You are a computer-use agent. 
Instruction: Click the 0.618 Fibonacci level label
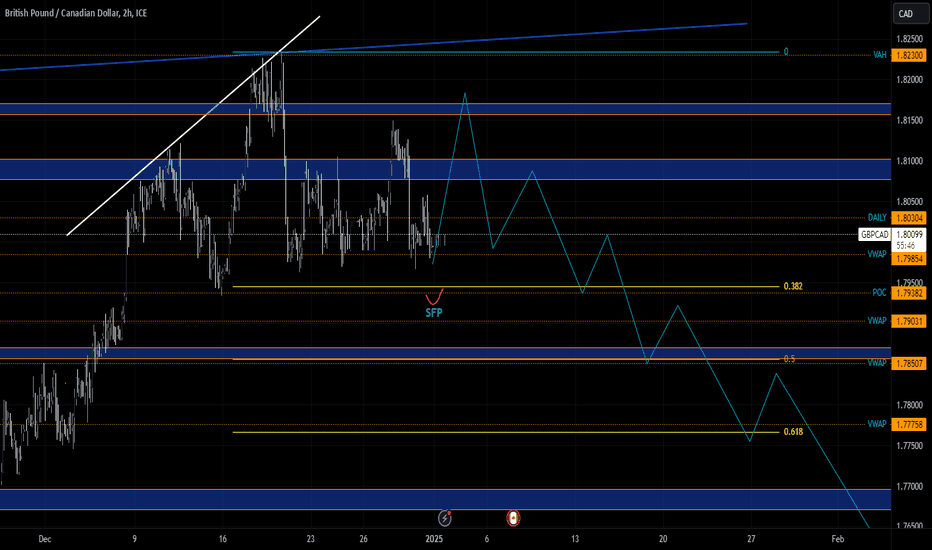coord(793,432)
